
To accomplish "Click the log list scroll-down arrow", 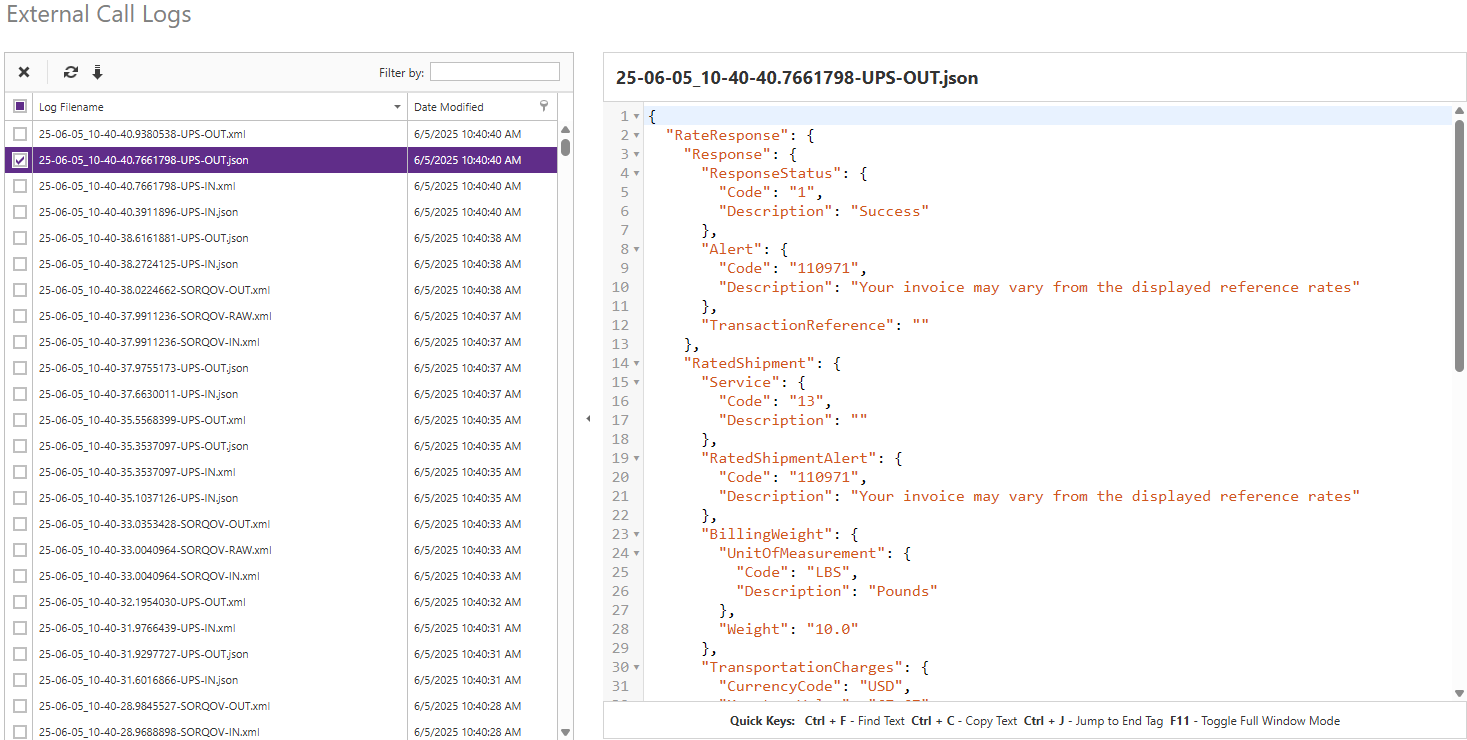I will (566, 732).
